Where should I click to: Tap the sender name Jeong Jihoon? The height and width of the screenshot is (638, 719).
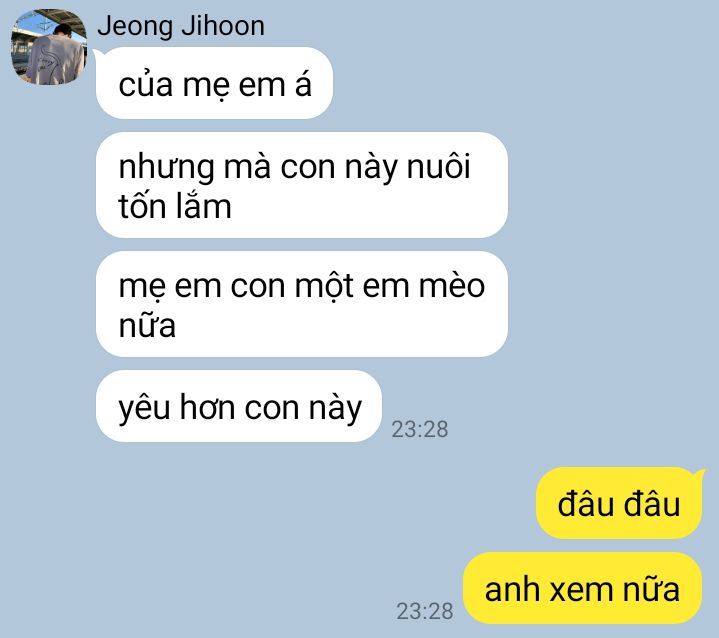(x=181, y=26)
